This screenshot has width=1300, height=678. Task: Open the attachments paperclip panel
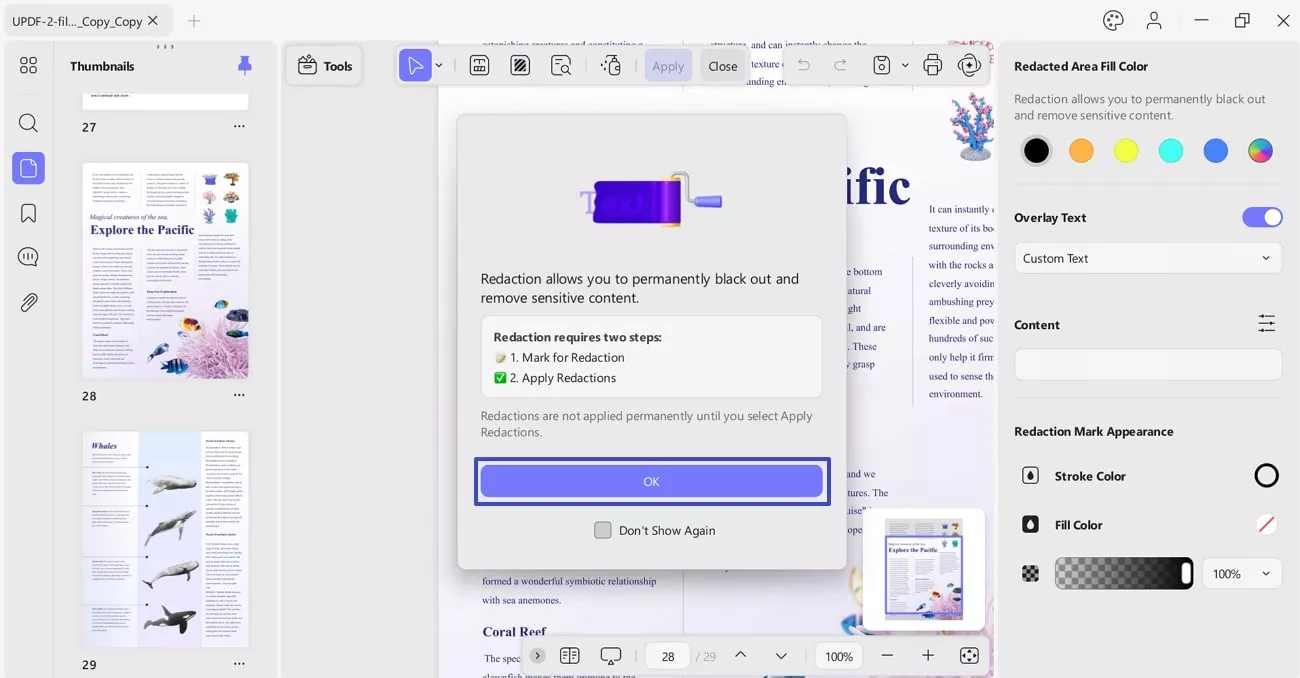tap(28, 302)
